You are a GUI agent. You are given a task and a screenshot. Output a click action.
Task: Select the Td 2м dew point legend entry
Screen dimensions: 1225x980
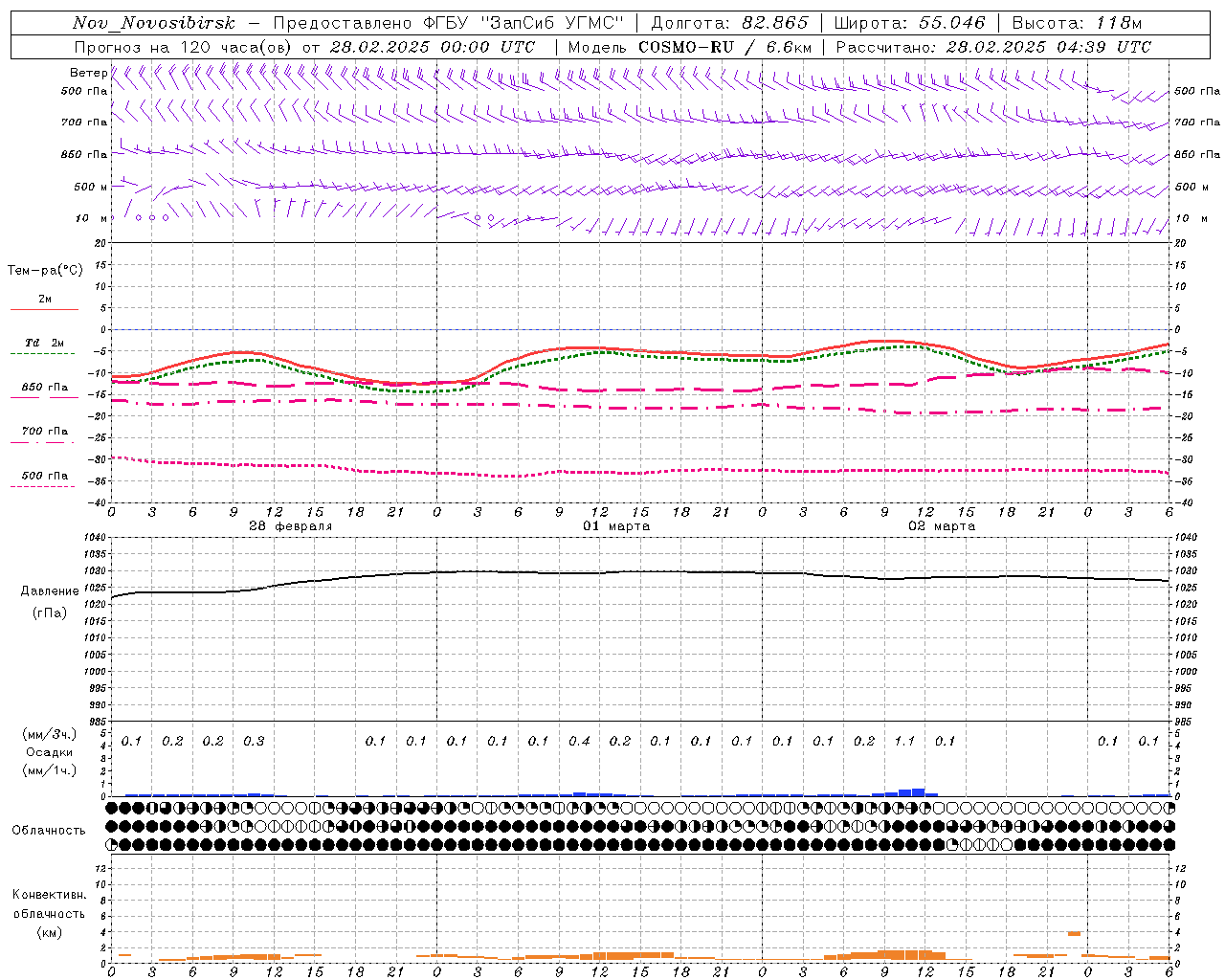coord(44,347)
